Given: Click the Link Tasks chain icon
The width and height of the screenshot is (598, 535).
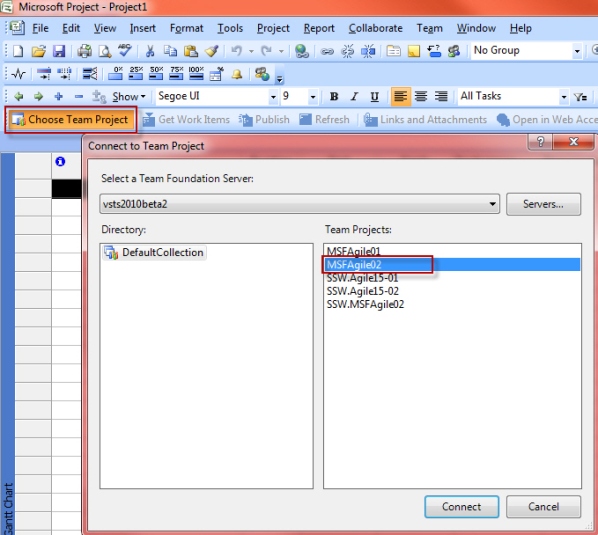Looking at the screenshot, I should [x=327, y=51].
